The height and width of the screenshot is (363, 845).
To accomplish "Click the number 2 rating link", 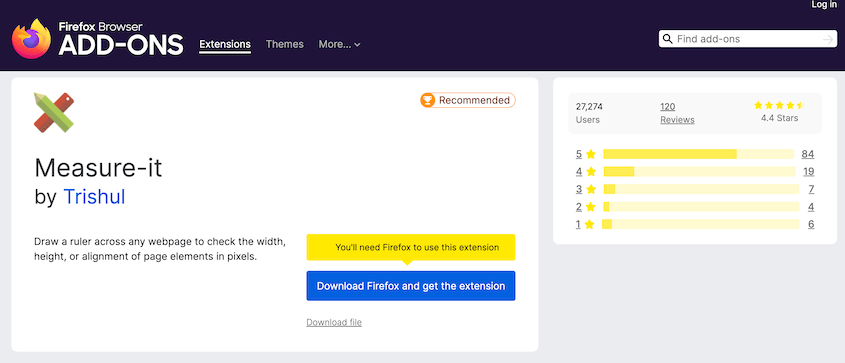I will coord(579,207).
